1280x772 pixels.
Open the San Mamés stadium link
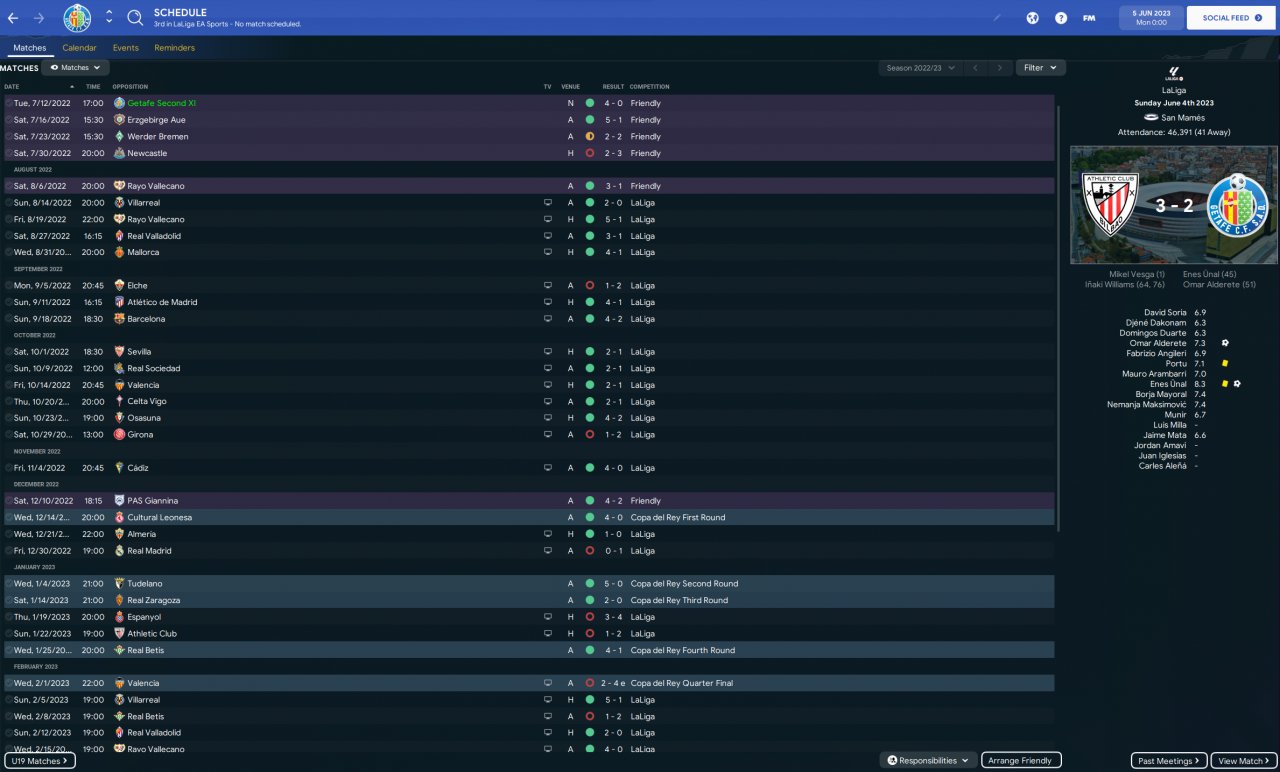1183,118
